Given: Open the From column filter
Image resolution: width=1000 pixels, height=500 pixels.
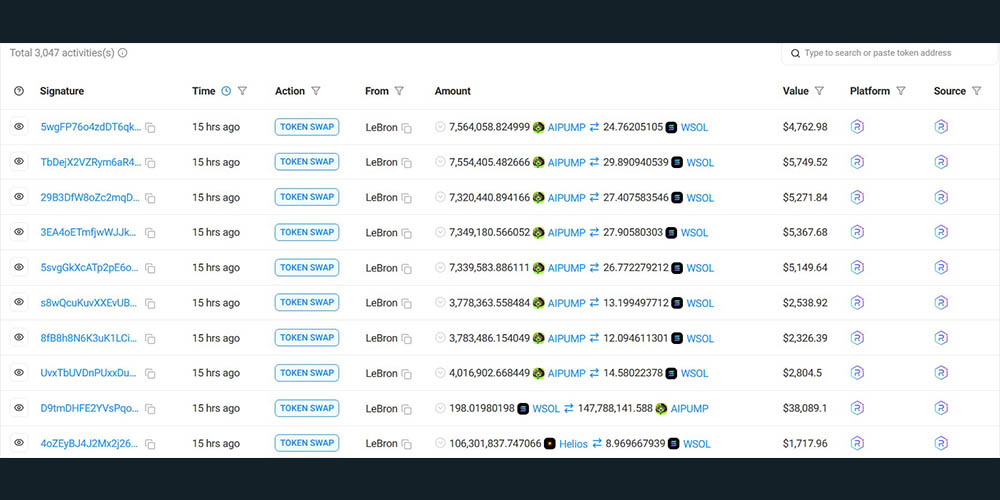Looking at the screenshot, I should 399,91.
